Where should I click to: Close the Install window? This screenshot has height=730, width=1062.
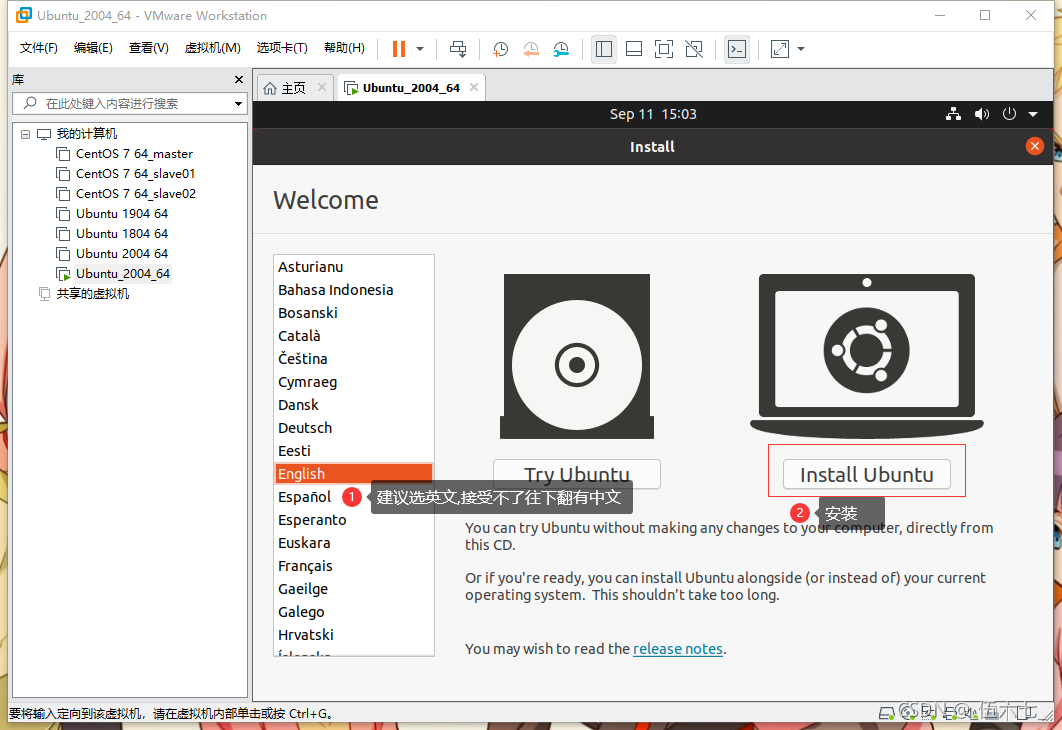point(1034,146)
